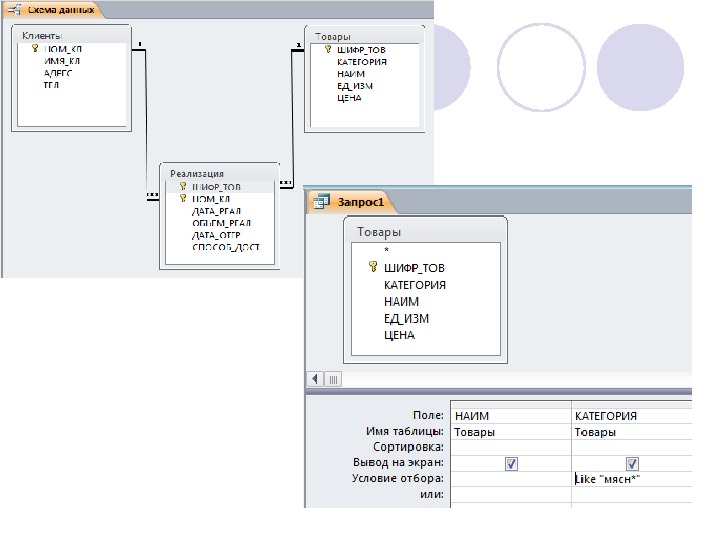This screenshot has height=540, width=720.
Task: Select ДАТА_РЕАЛ field in Реализация
Action: (x=216, y=211)
